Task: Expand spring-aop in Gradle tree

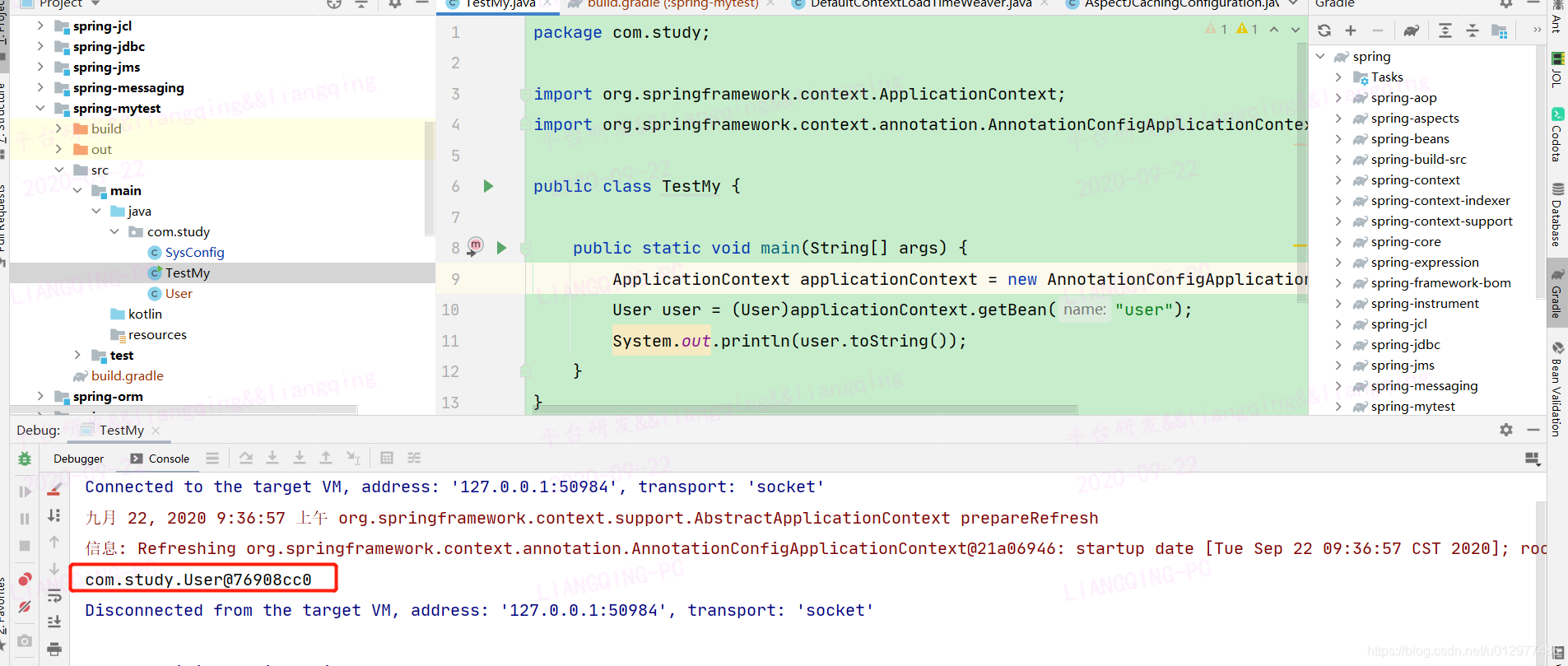Action: pyautogui.click(x=1338, y=97)
